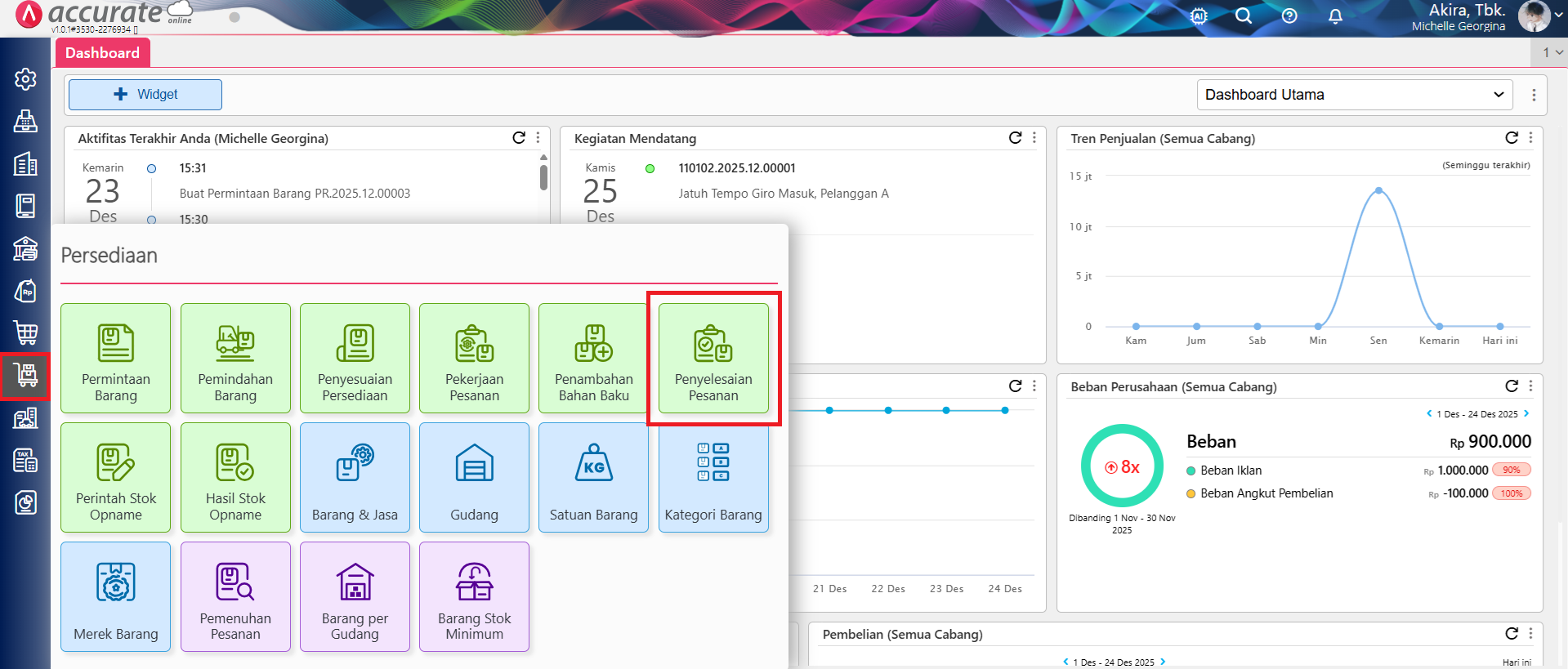1568x669 pixels.
Task: Click the Aktifitas Terakhir scrollbar
Action: click(543, 176)
